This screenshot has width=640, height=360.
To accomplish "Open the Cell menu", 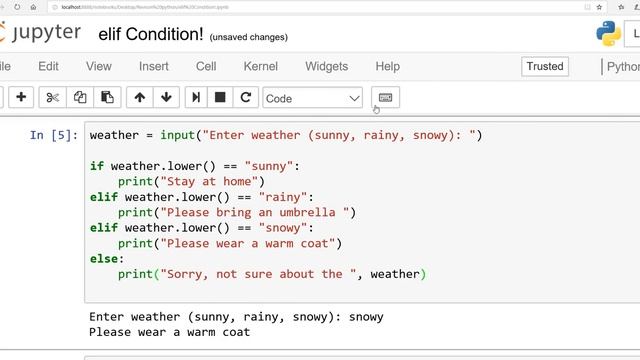I will pos(206,67).
